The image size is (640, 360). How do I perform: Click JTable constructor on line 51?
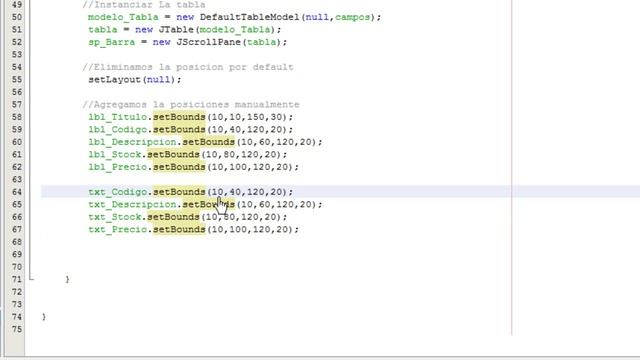[176, 29]
